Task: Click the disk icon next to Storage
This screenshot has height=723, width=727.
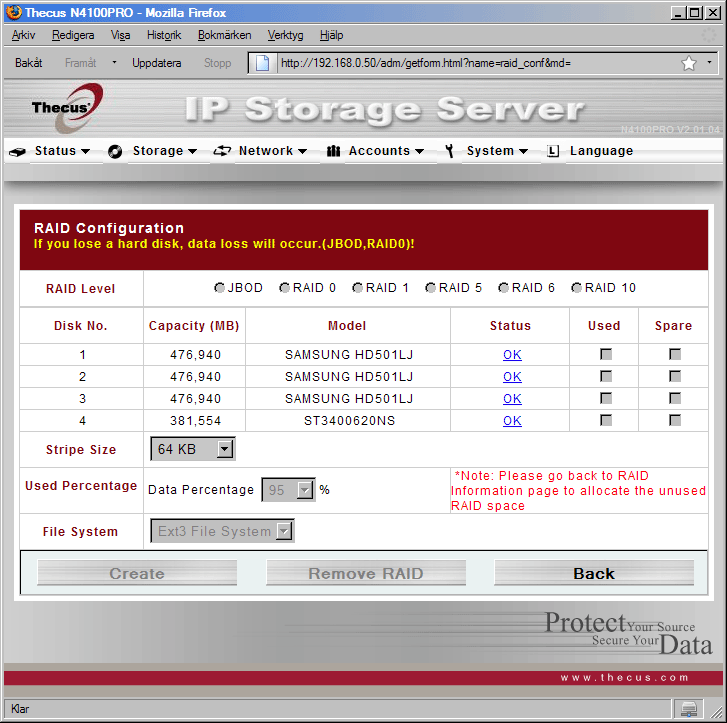Action: [x=115, y=152]
